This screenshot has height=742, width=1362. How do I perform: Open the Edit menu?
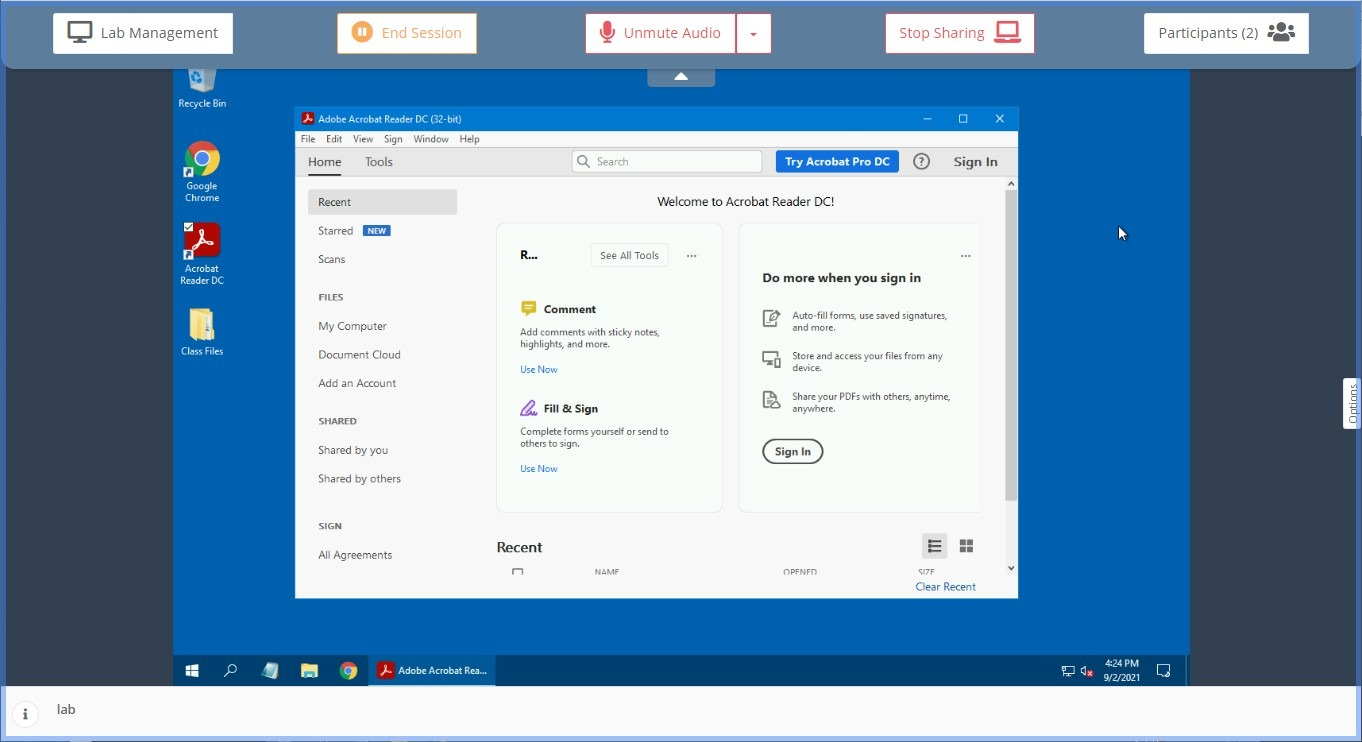(334, 139)
